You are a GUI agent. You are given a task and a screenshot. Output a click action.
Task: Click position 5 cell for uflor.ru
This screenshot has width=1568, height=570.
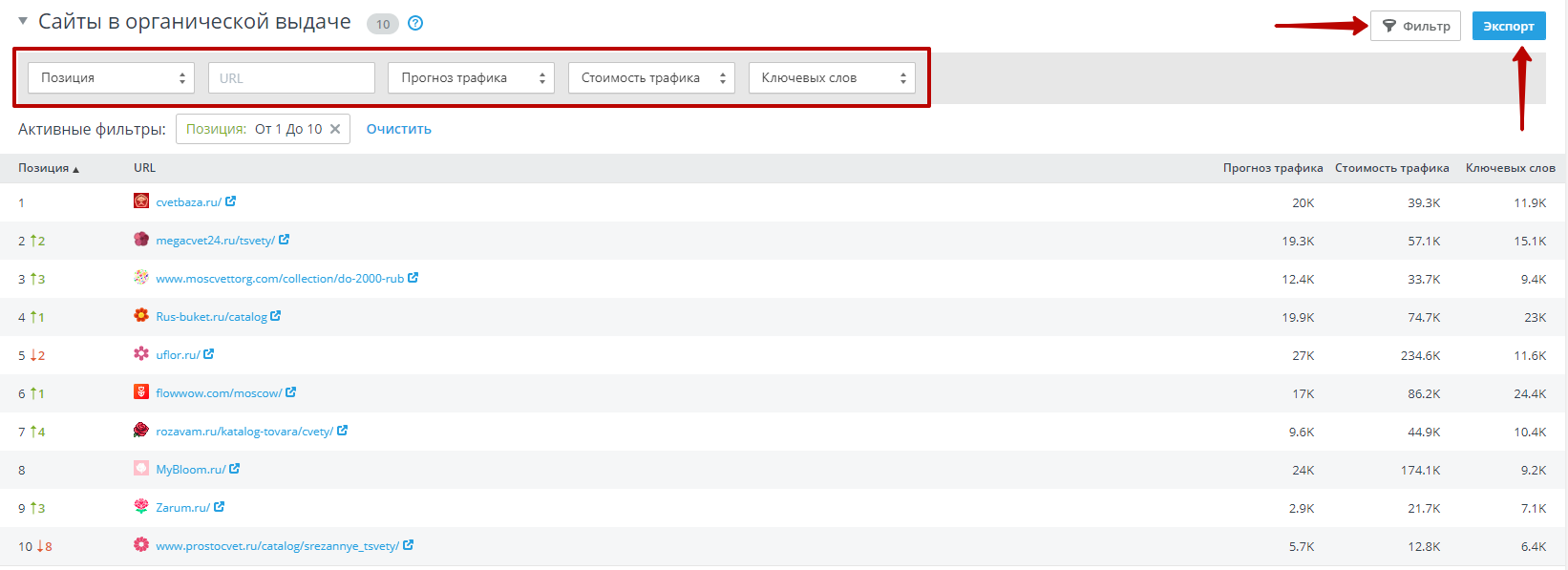coord(32,355)
